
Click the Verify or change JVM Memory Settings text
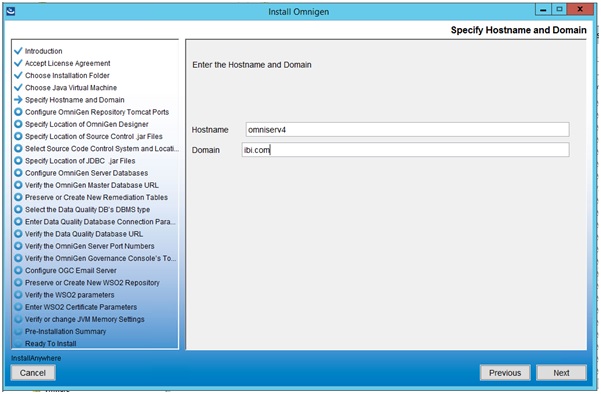click(85, 319)
